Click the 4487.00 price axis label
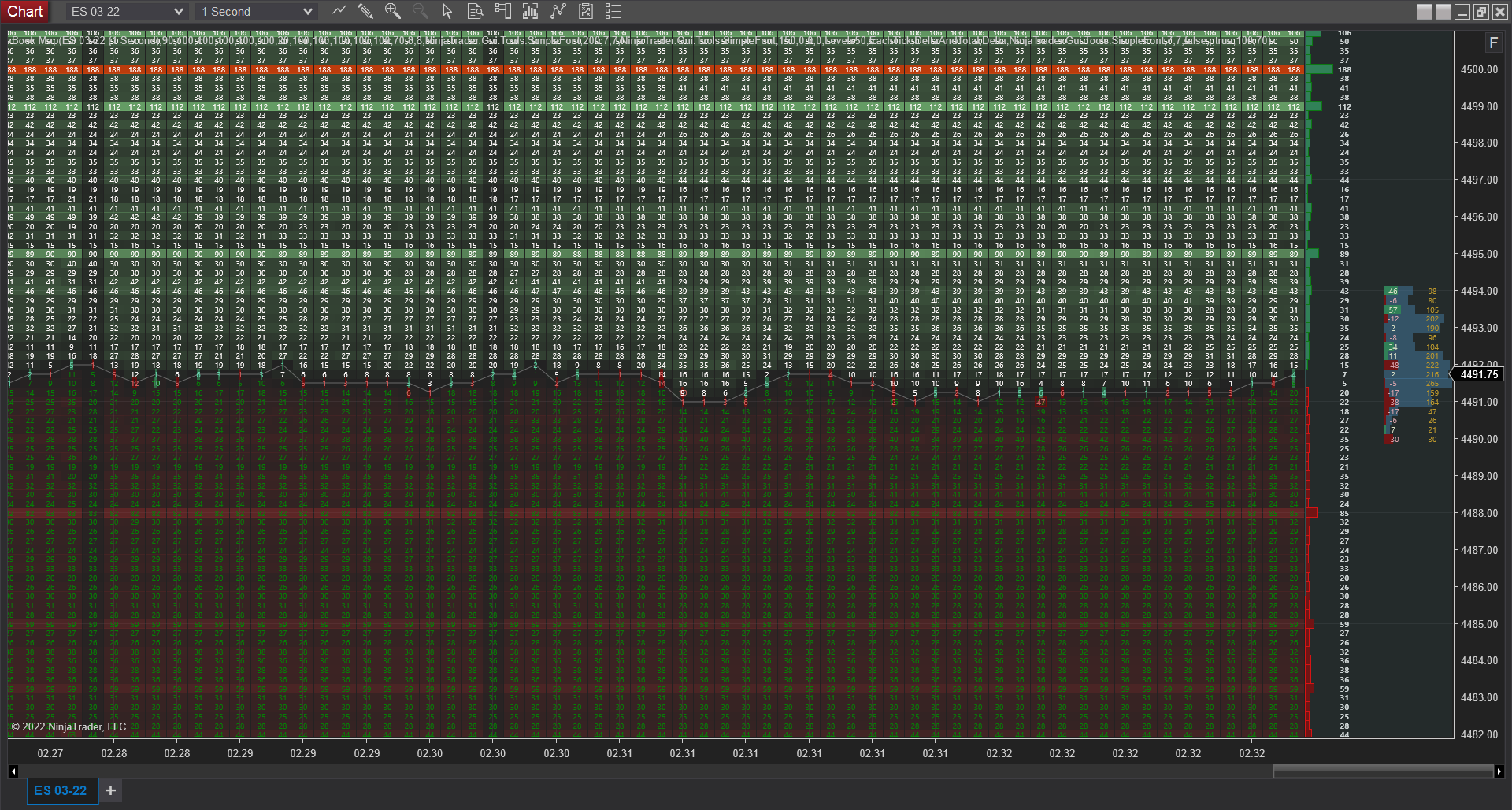 coord(1479,550)
